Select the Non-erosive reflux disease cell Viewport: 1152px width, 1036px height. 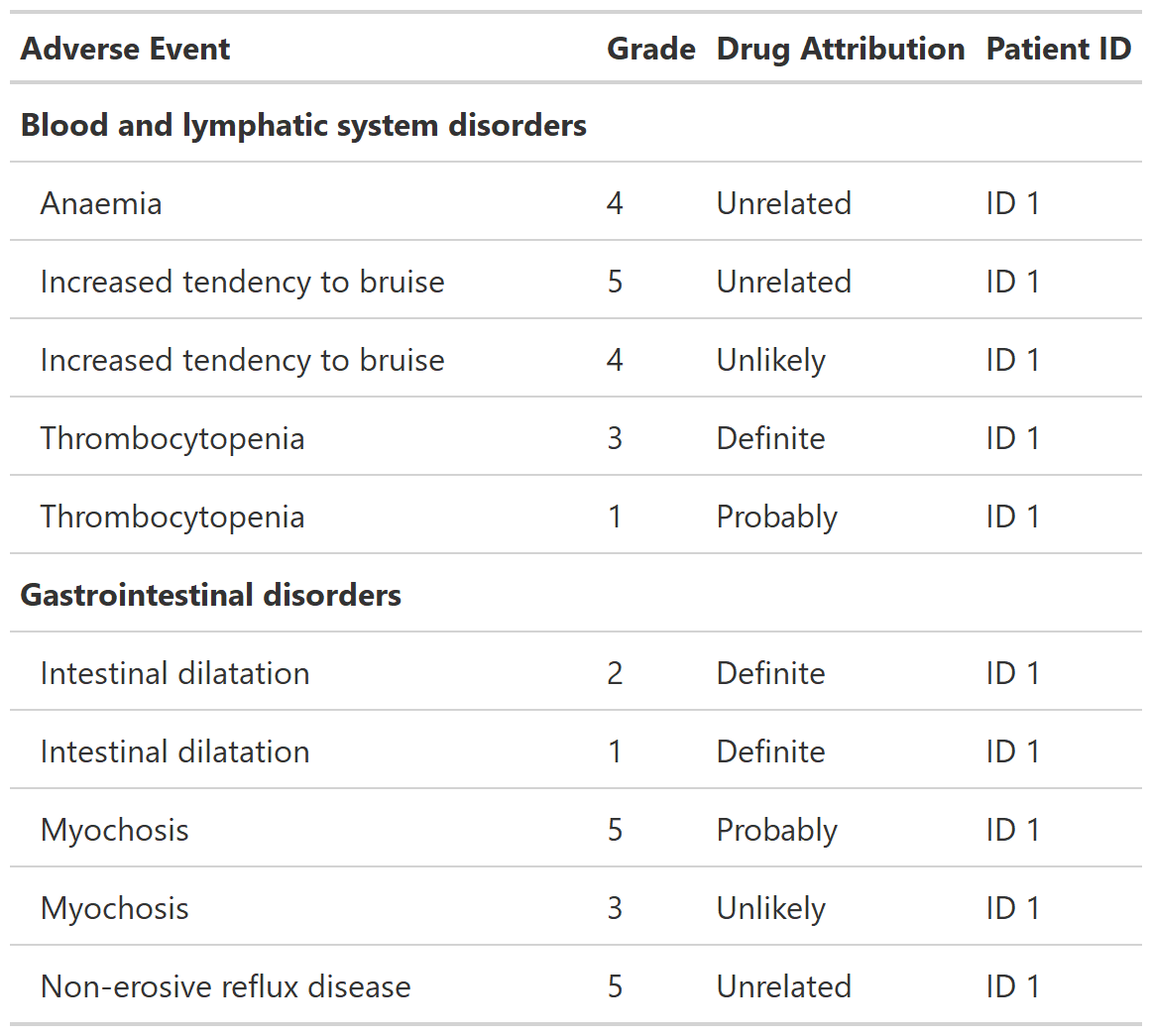(x=225, y=986)
